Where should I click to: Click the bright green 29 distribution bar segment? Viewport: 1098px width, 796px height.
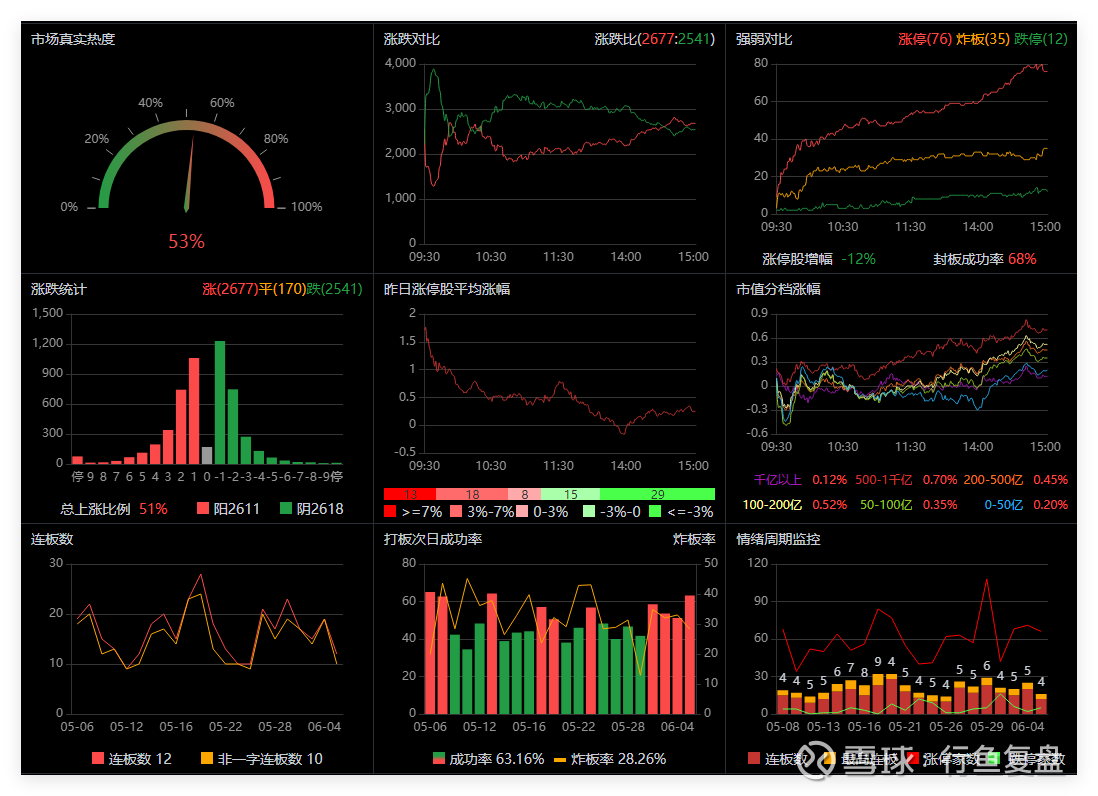click(657, 494)
